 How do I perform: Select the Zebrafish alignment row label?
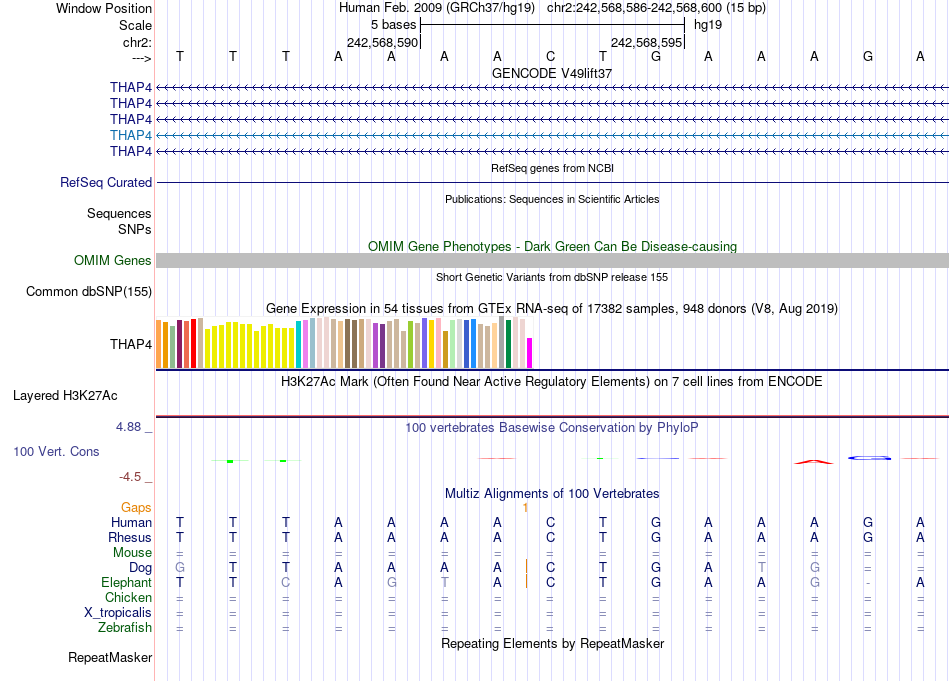coord(125,628)
